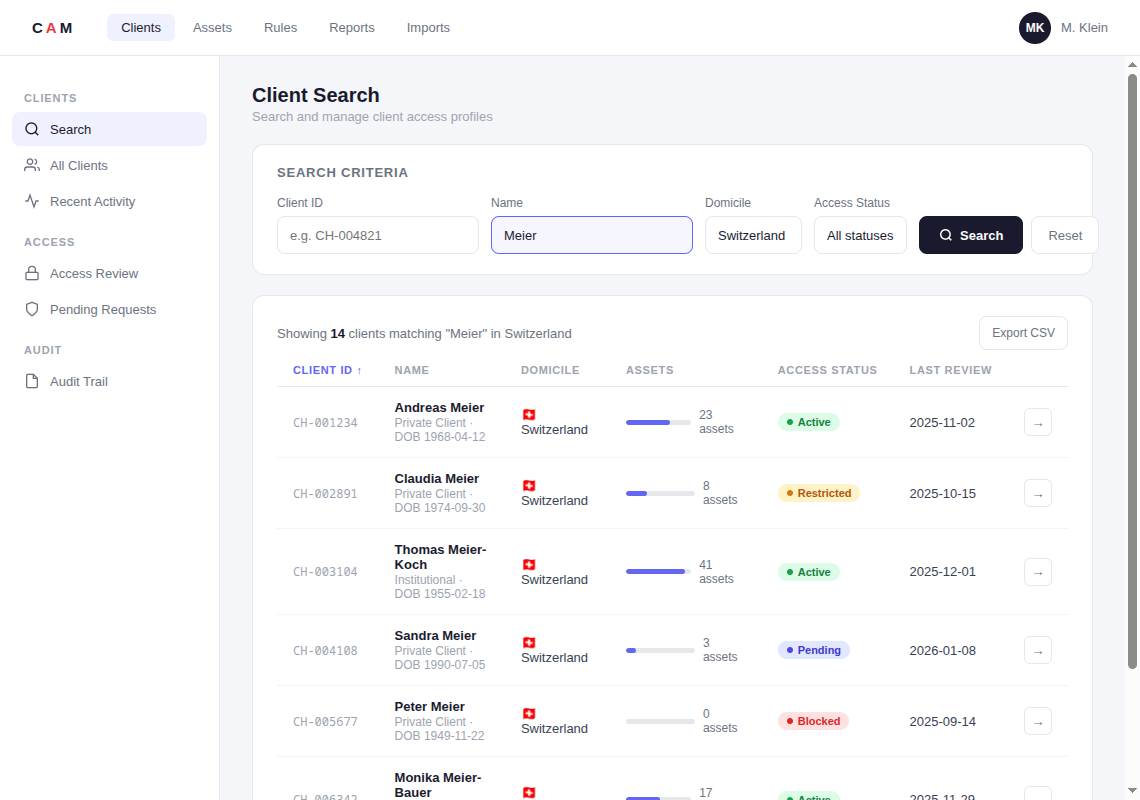Open Andreas Meier's profile arrow button
Screen dimensions: 1140x800
[x=1037, y=422]
